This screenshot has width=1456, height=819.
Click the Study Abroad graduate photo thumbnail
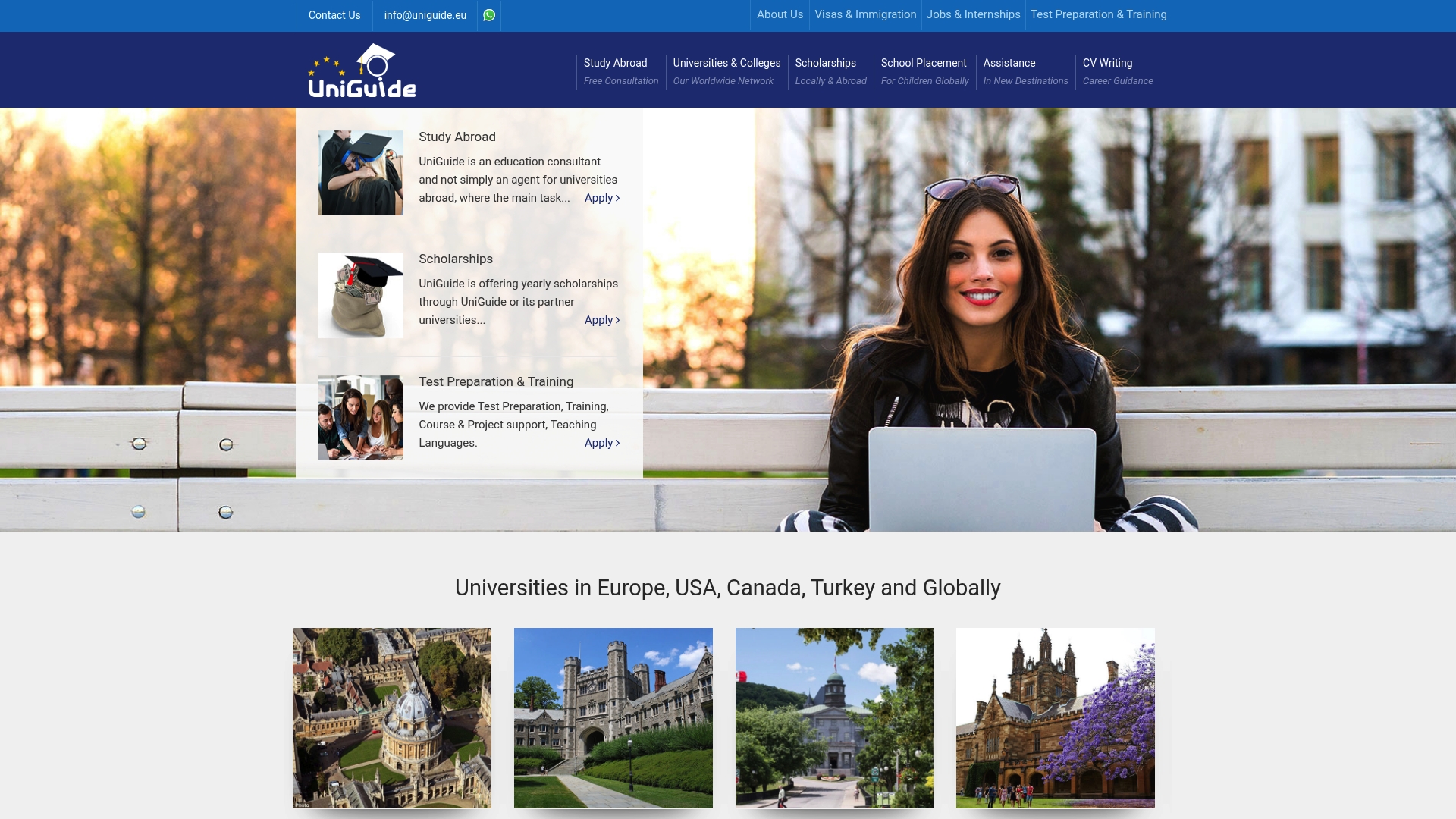[x=361, y=172]
